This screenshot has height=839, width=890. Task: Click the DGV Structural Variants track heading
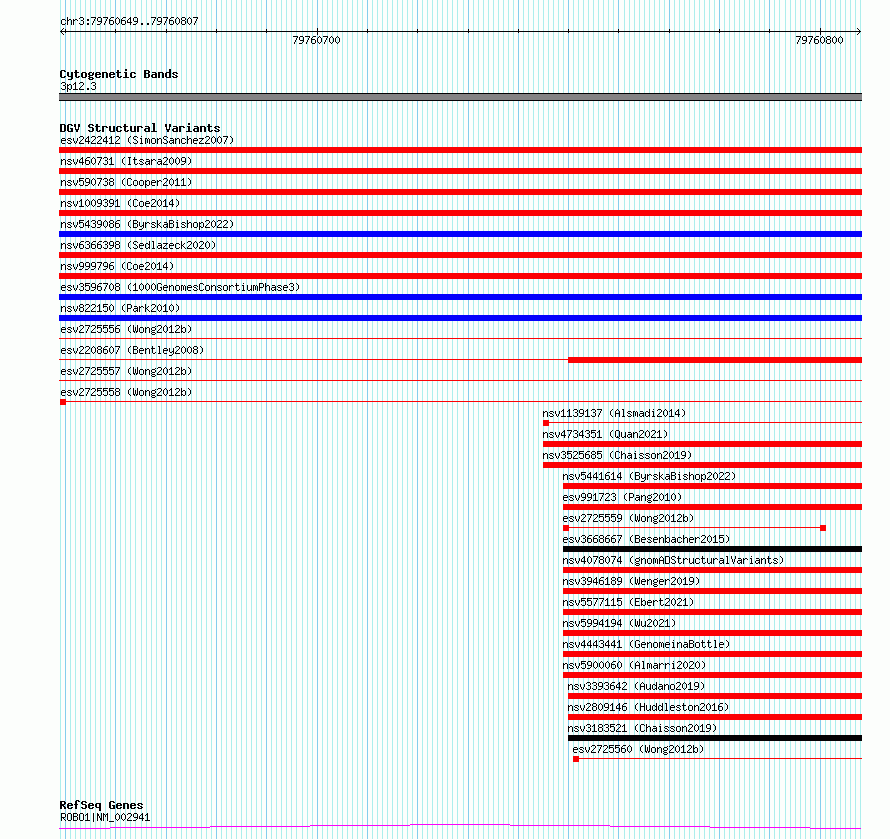coord(140,128)
